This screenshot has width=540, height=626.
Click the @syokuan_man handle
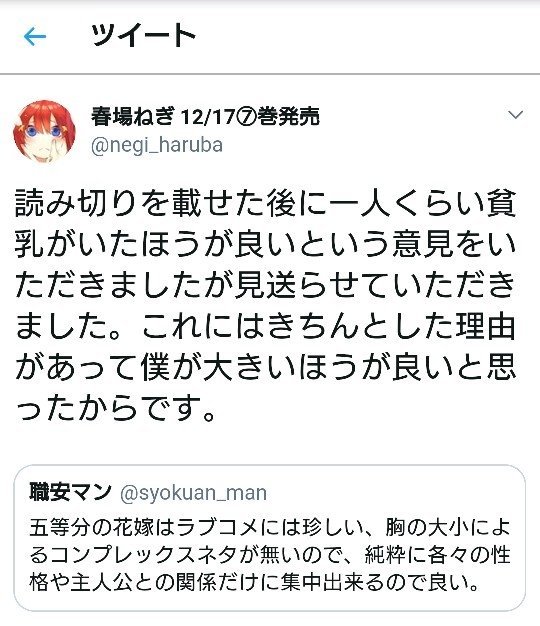(193, 493)
